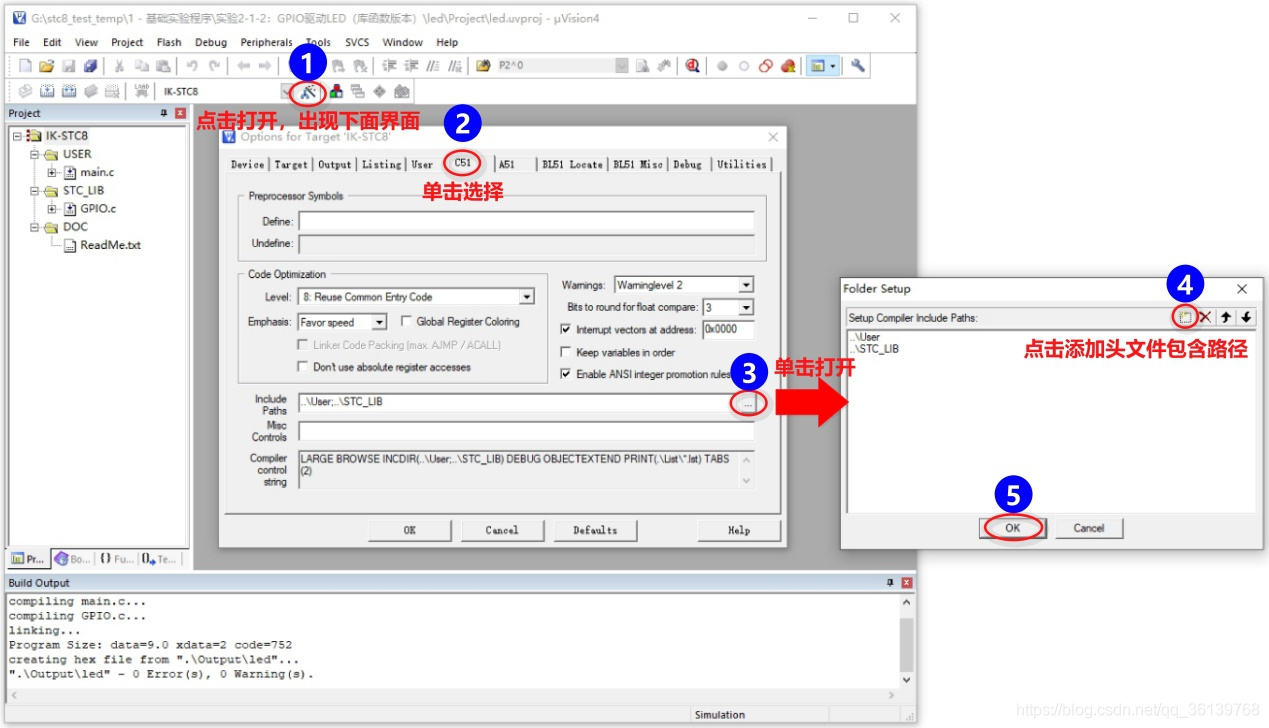Click the Manage project items icon
The image size is (1269, 728).
[335, 91]
